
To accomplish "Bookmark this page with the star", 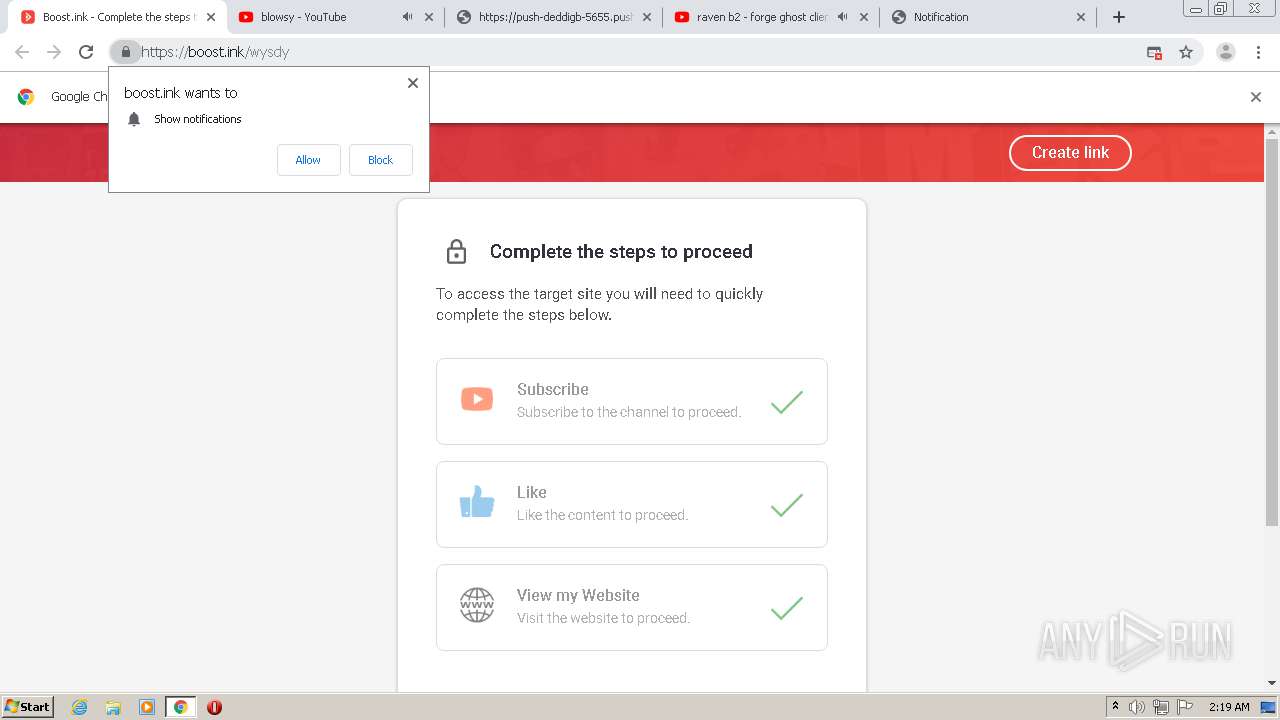I will coord(1186,52).
